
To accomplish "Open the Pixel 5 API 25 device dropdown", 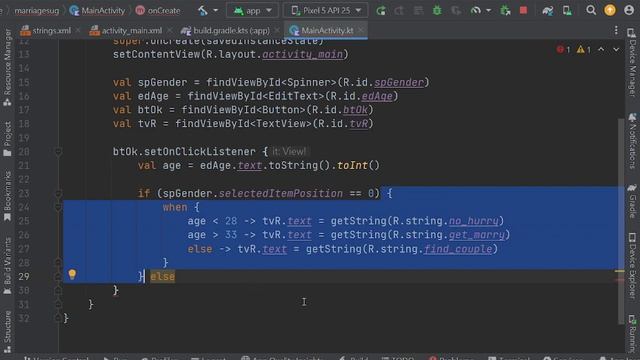I will coord(326,11).
